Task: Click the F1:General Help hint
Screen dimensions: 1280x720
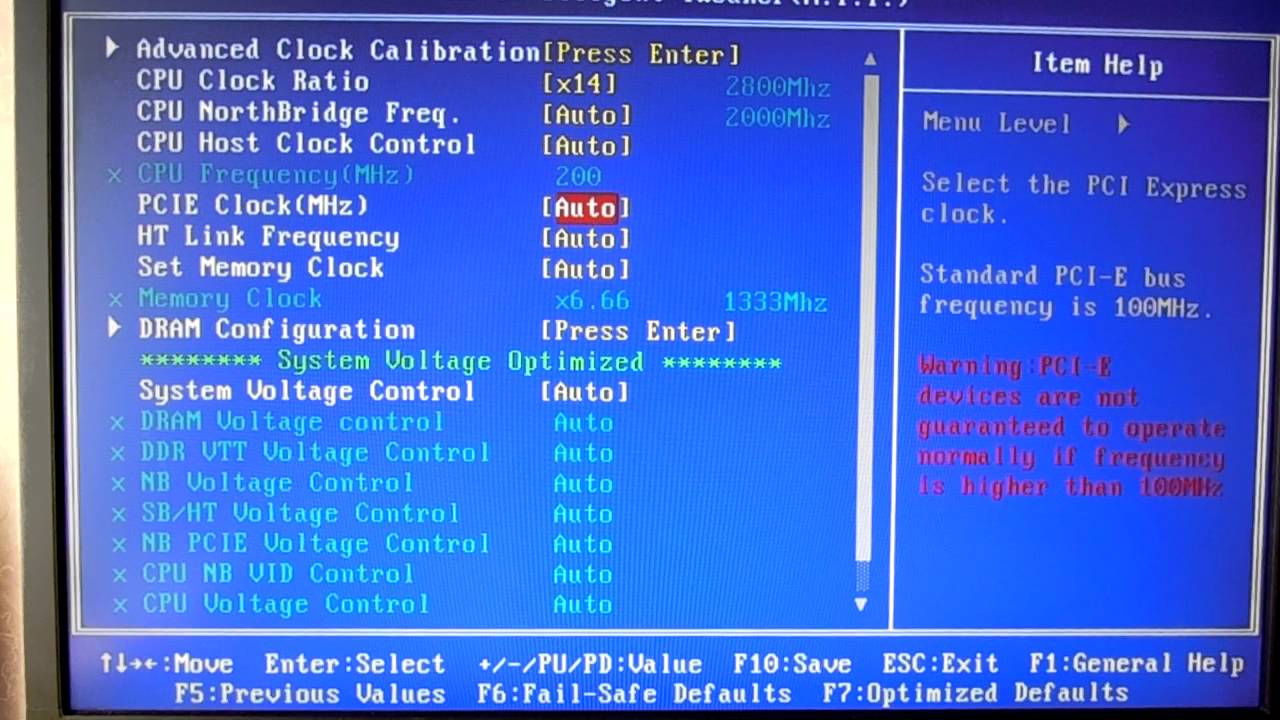Action: 1137,663
